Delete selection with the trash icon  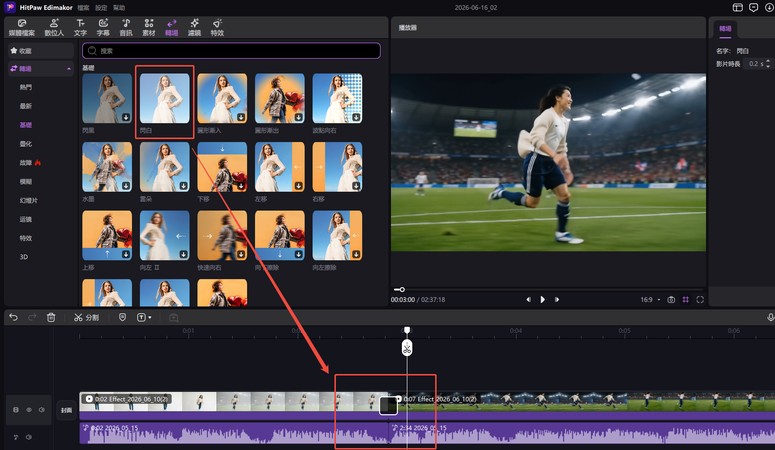click(x=51, y=317)
